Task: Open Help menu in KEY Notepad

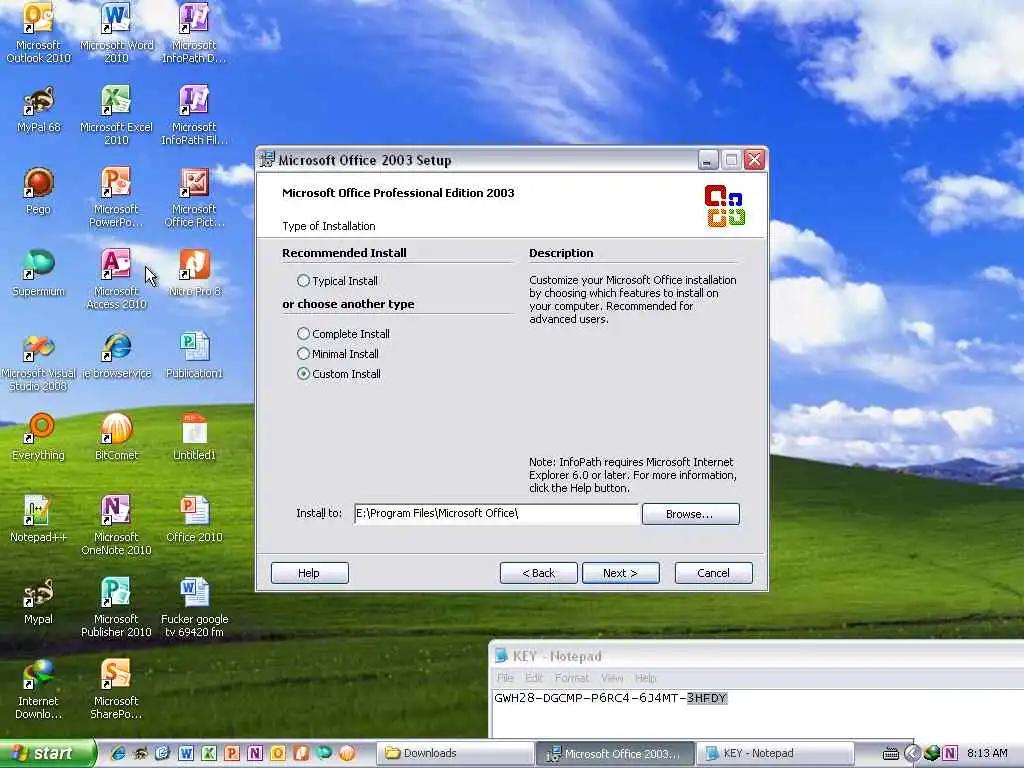Action: pyautogui.click(x=645, y=678)
